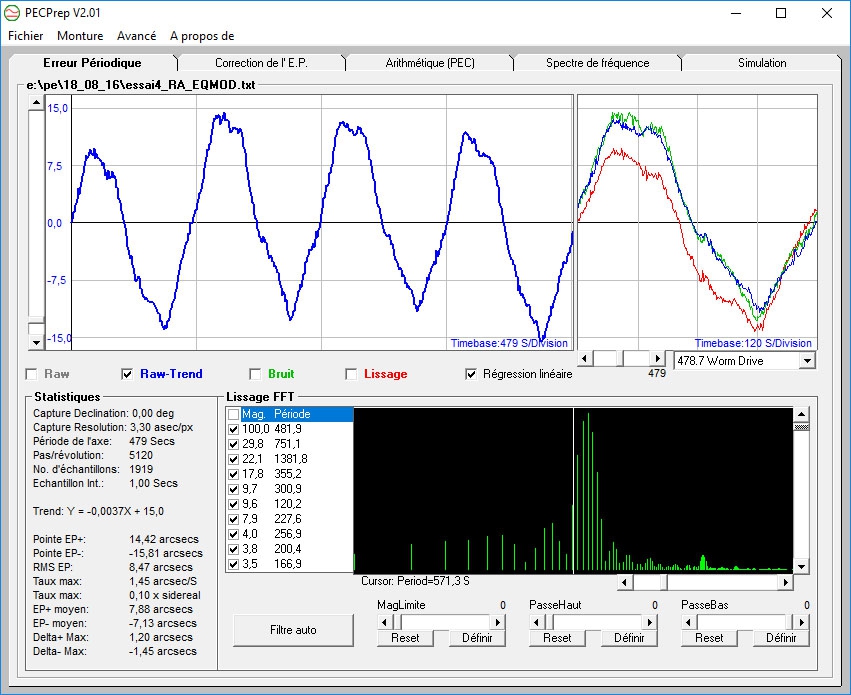The height and width of the screenshot is (695, 851).
Task: Uncheck the 100,0 / 481,9 period entry
Action: (233, 428)
